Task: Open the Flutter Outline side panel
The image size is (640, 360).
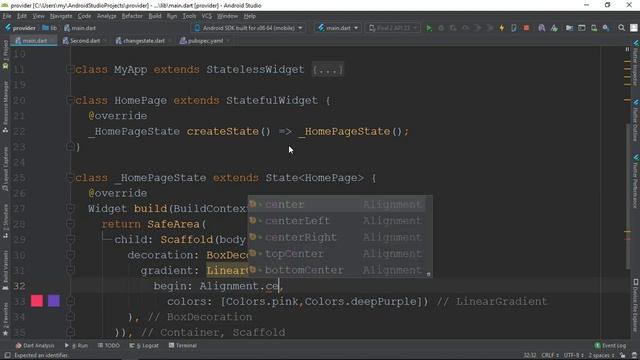Action: point(636,120)
